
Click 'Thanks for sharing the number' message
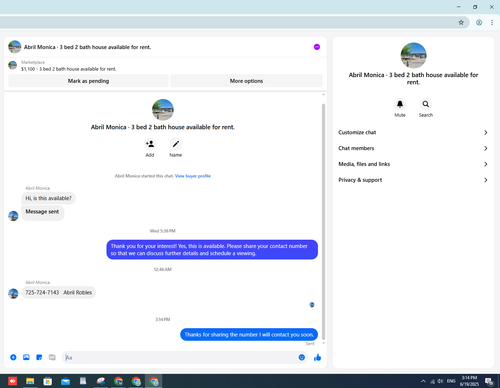pos(249,335)
